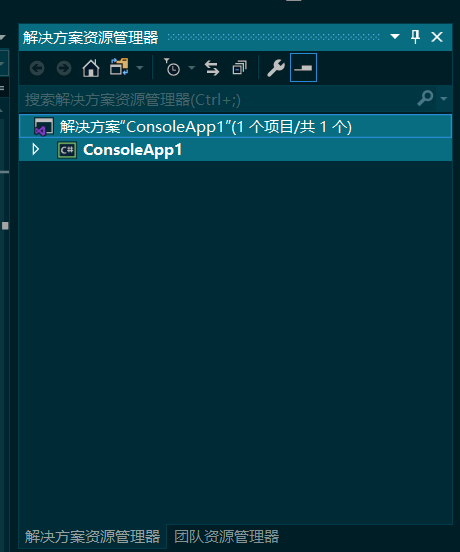
Task: Expand the ConsoleApp1 project node
Action: coord(36,150)
